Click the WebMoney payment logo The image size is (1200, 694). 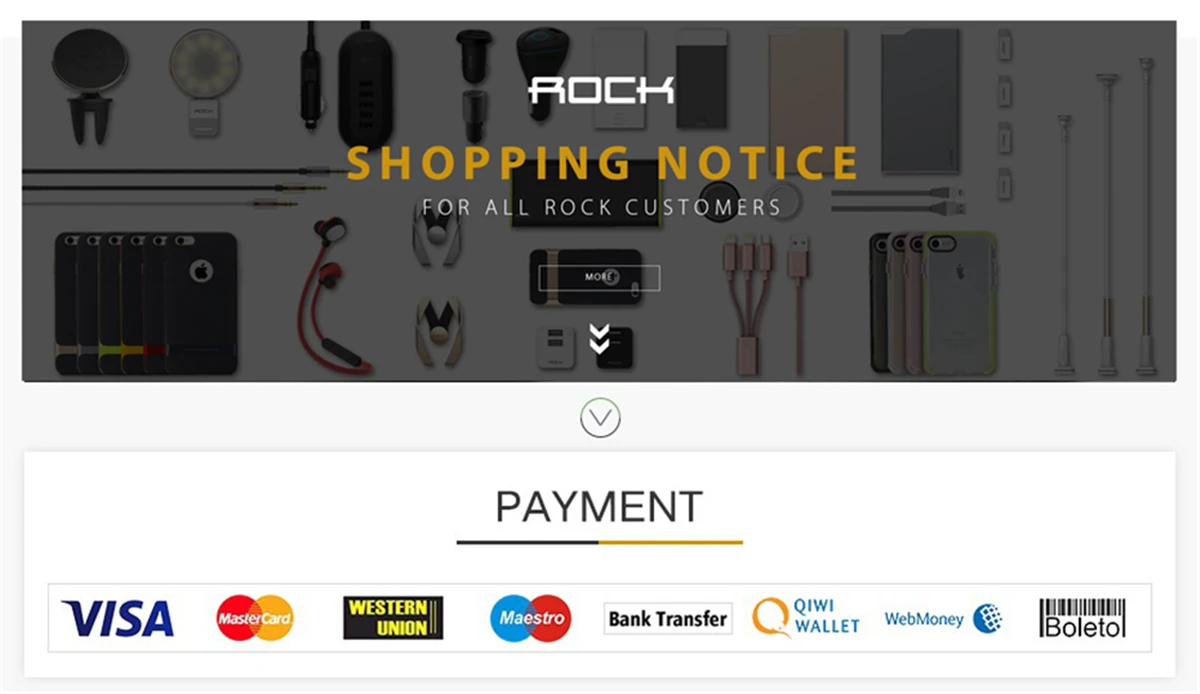943,619
